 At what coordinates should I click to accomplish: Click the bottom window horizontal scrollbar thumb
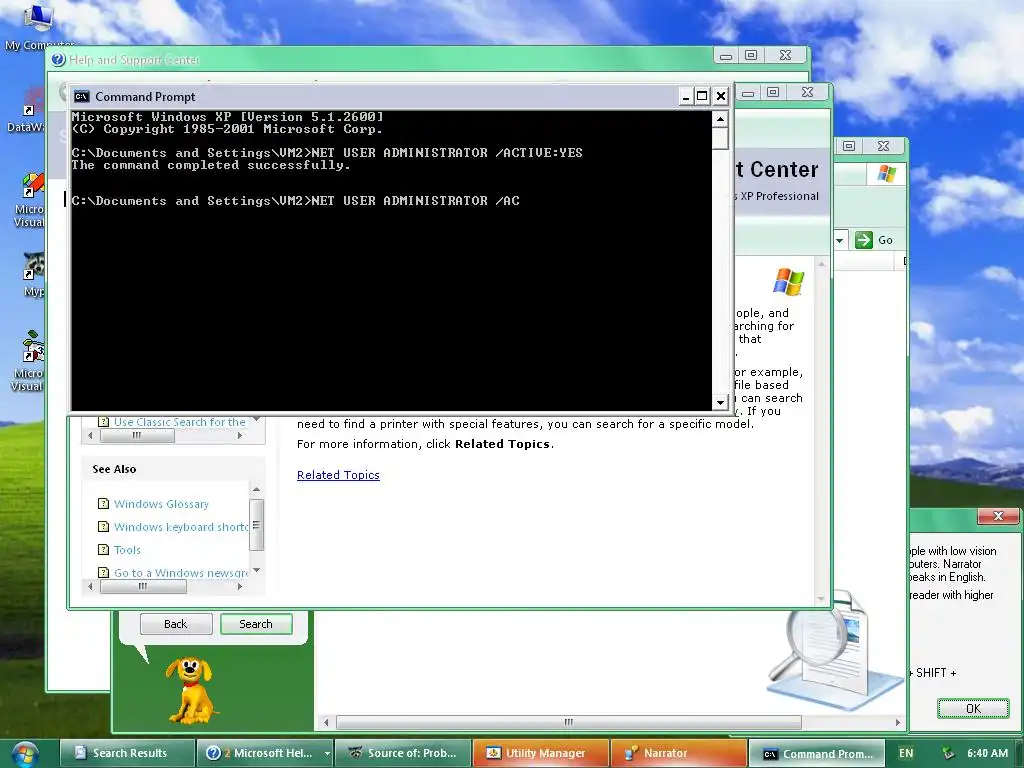point(569,722)
